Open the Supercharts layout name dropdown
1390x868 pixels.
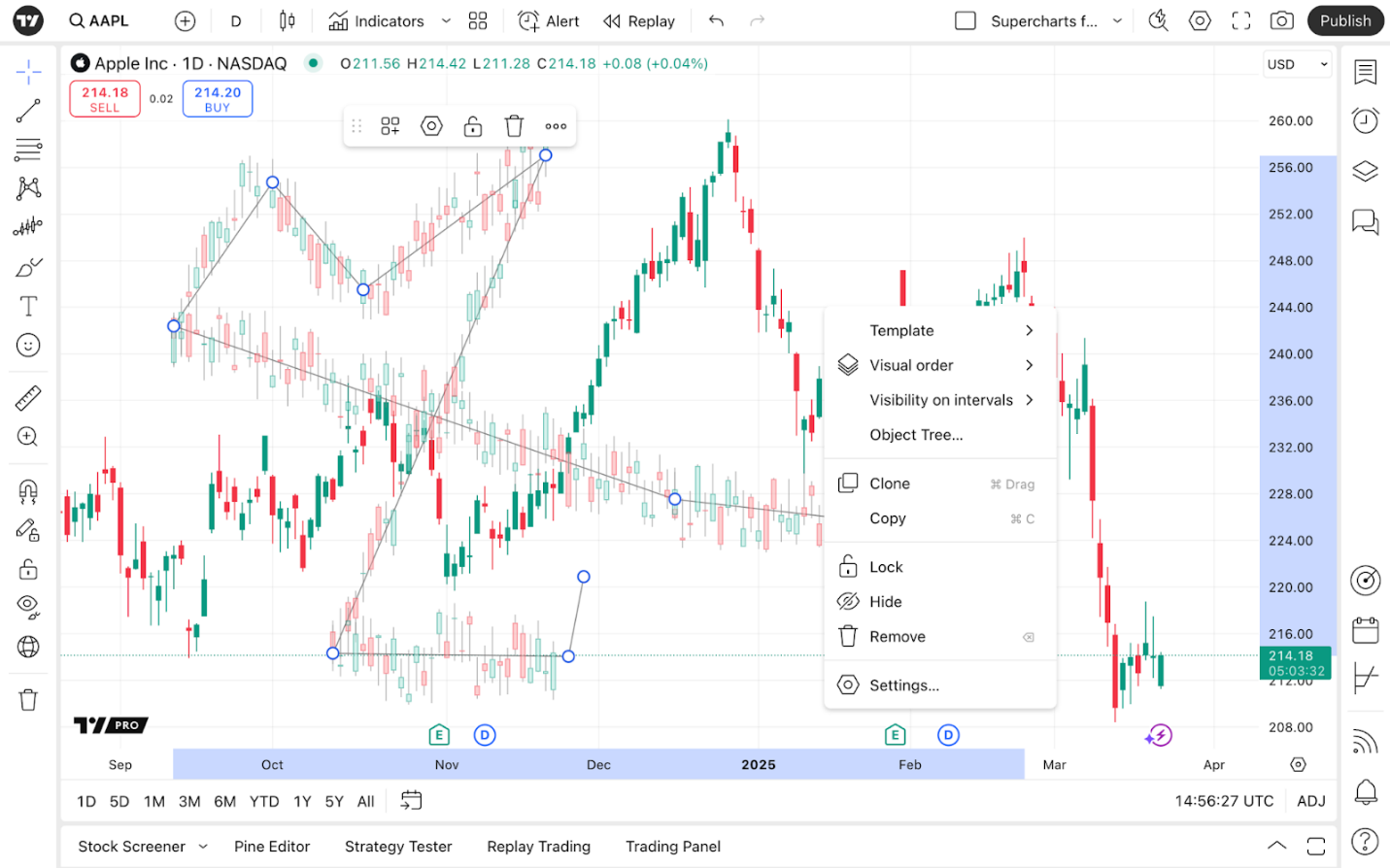pyautogui.click(x=1056, y=20)
